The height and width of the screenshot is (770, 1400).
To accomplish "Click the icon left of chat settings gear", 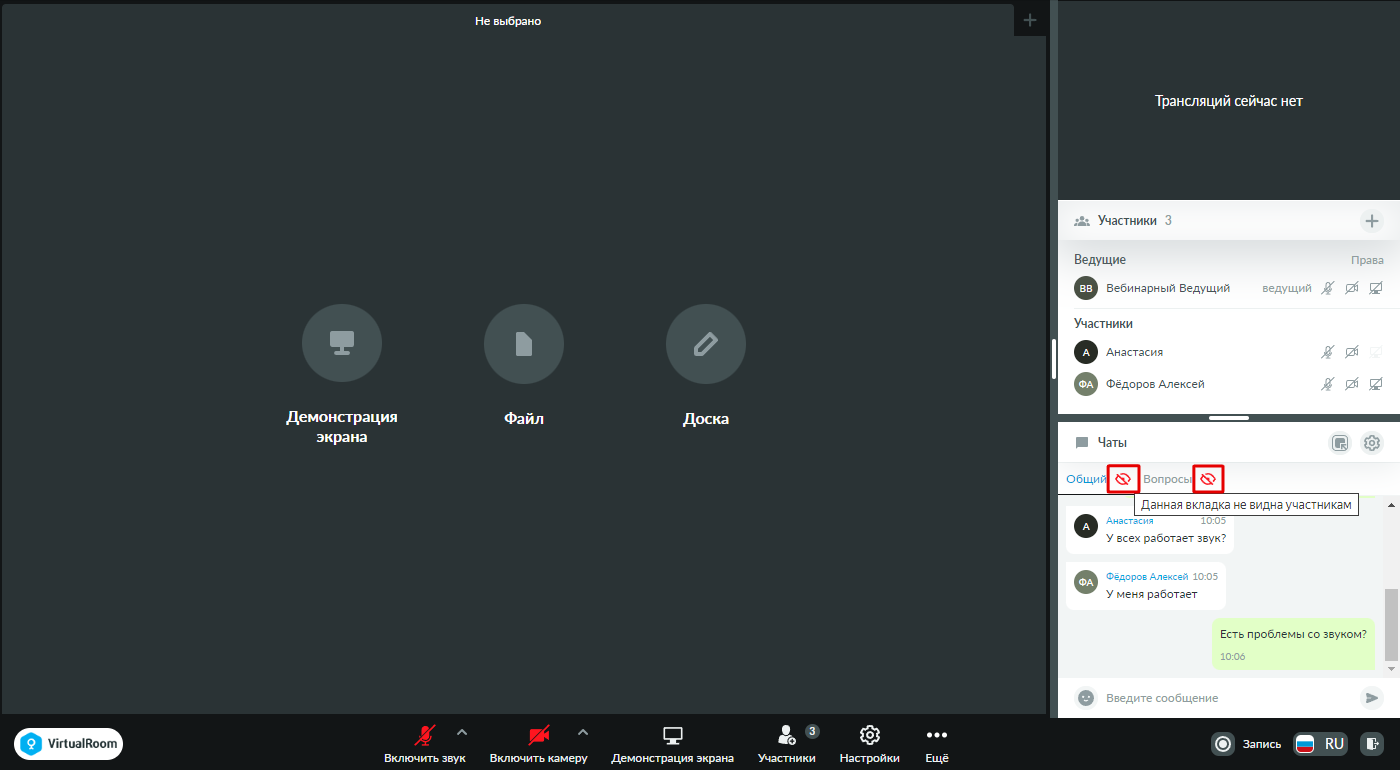I will (1340, 443).
